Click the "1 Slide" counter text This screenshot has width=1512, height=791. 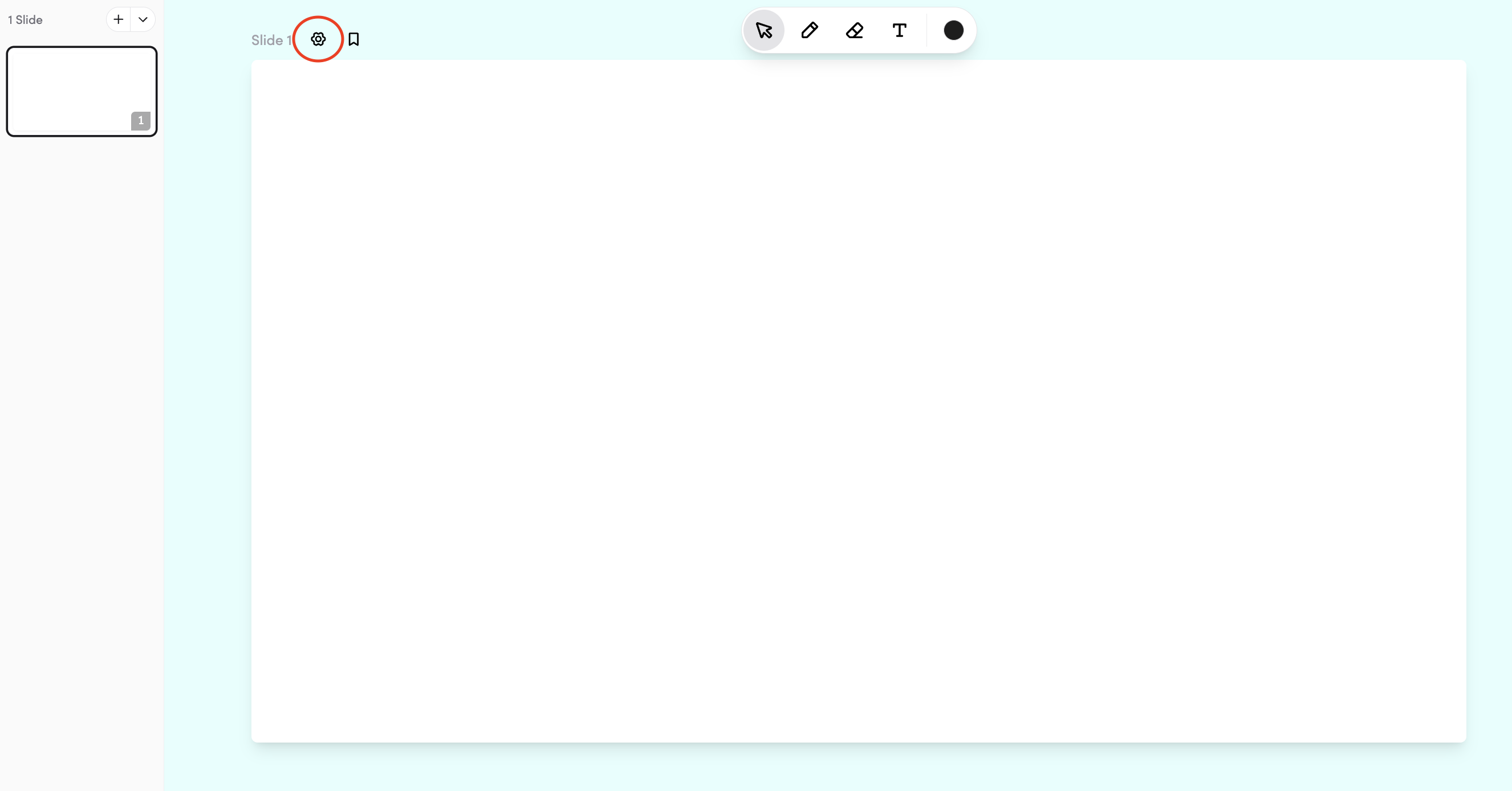(25, 20)
